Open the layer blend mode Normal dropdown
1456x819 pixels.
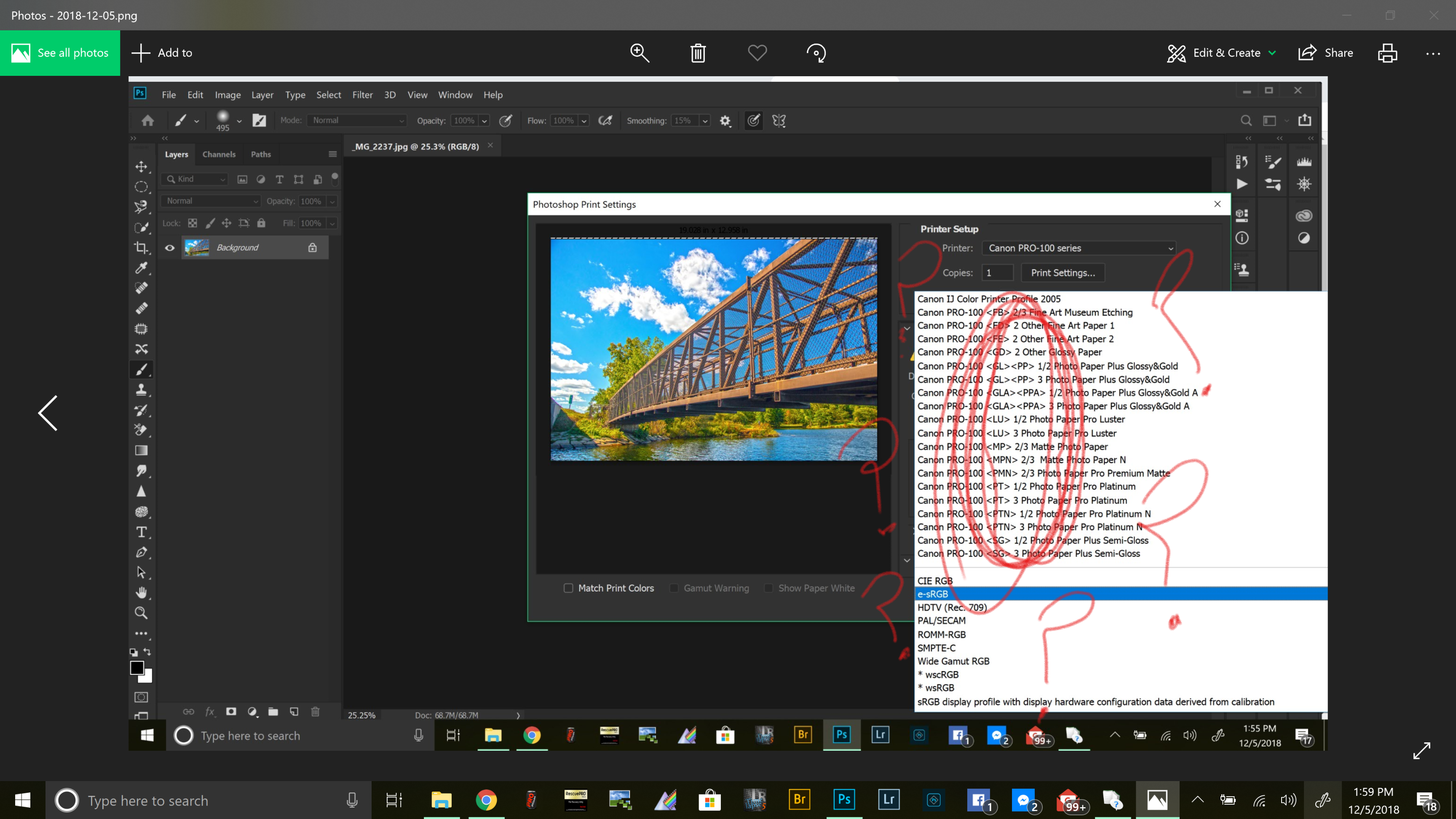(211, 201)
